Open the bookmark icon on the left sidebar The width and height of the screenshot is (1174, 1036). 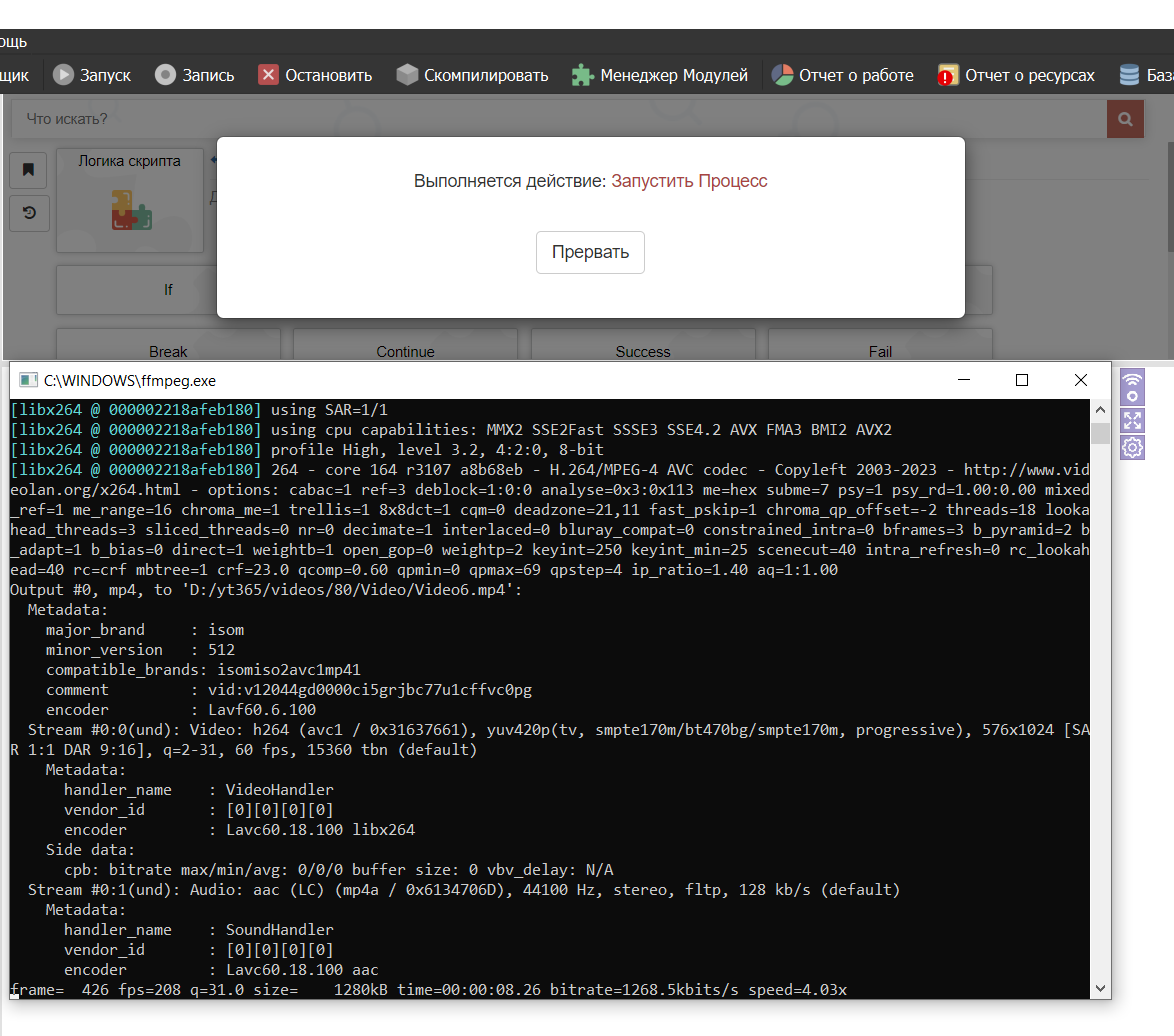pyautogui.click(x=29, y=170)
